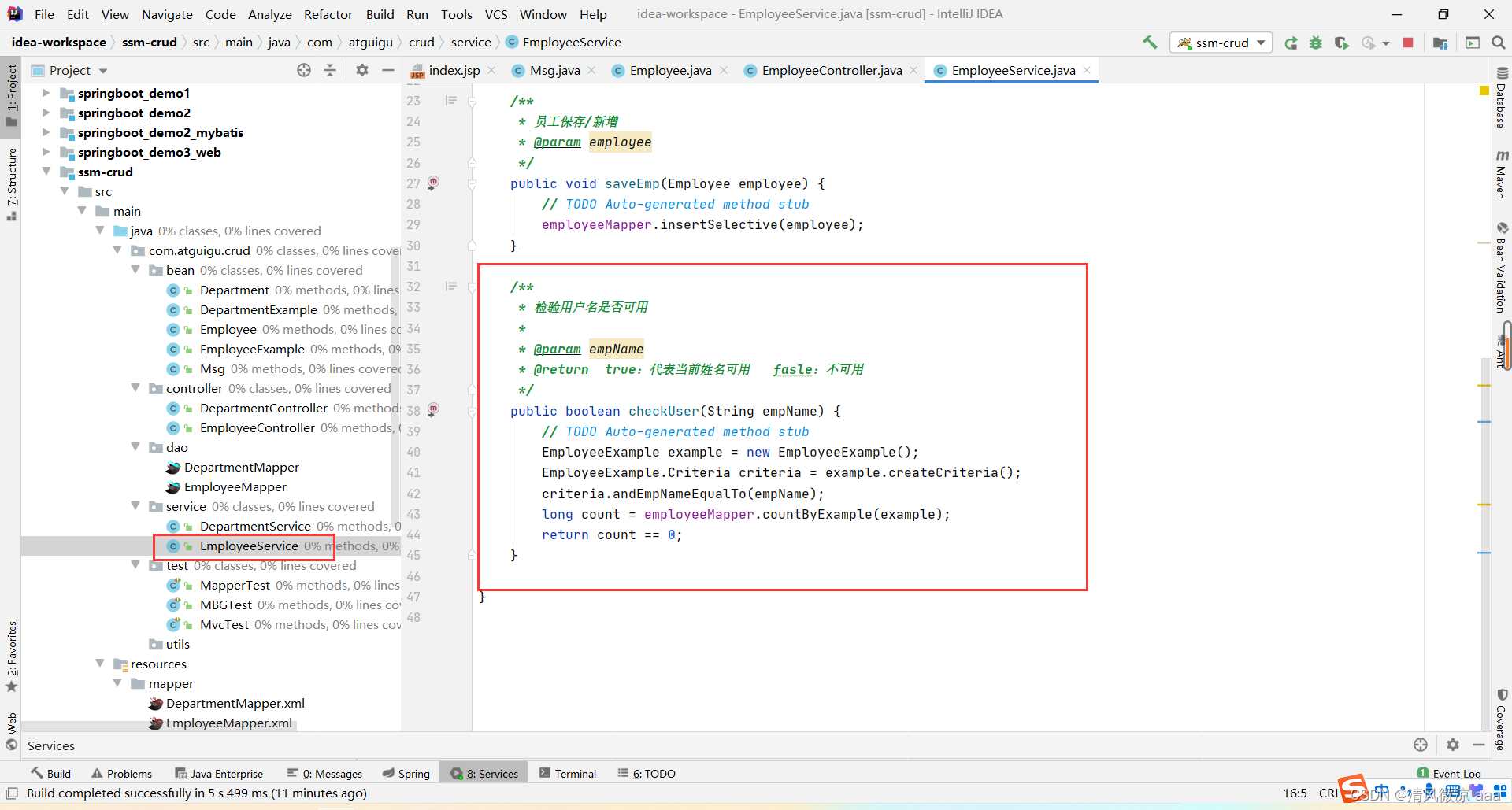Image resolution: width=1512 pixels, height=810 pixels.
Task: Open the Event Log
Action: (x=1449, y=773)
